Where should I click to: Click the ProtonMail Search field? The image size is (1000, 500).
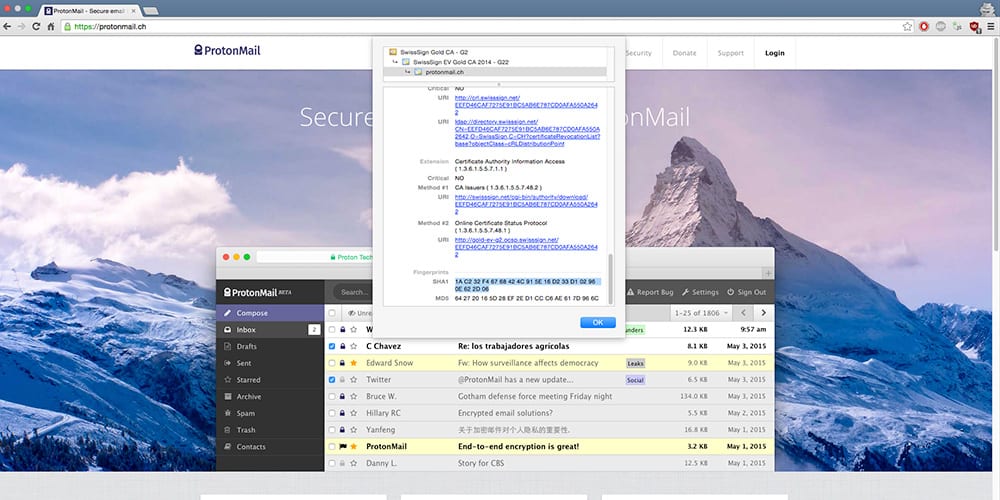(x=352, y=292)
